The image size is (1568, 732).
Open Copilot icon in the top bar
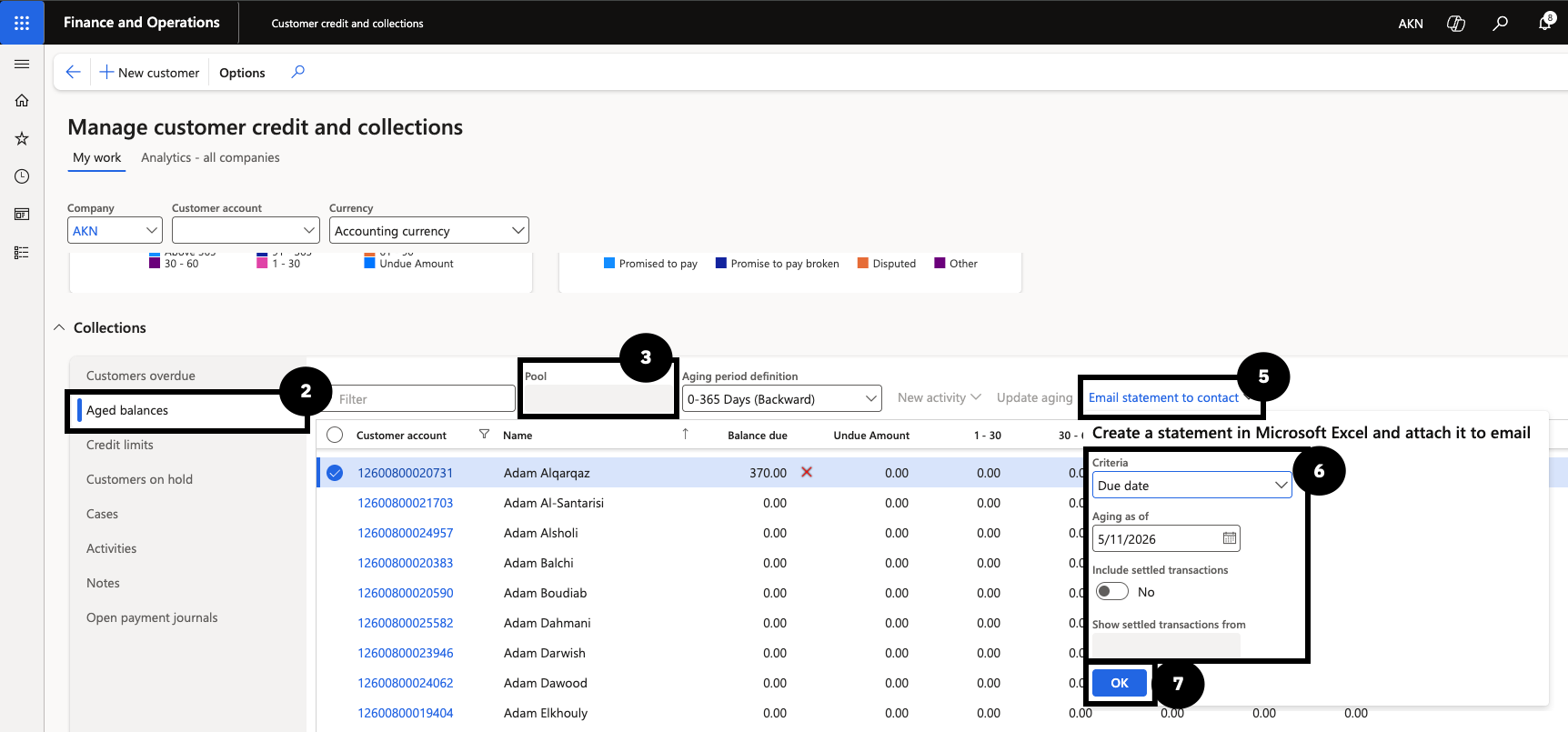(1456, 23)
